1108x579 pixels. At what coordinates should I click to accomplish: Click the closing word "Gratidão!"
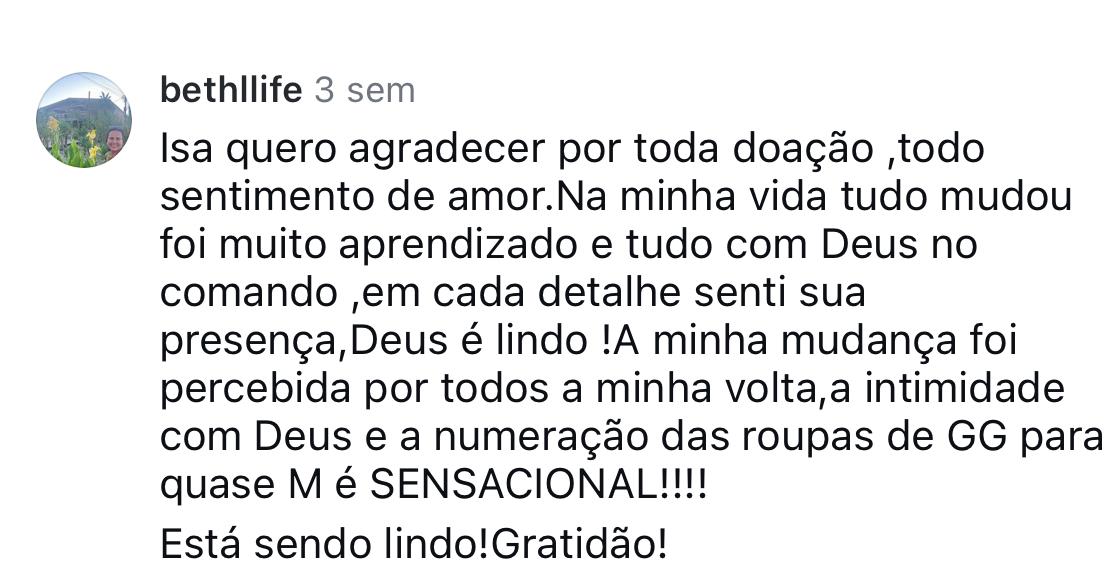pyautogui.click(x=579, y=544)
